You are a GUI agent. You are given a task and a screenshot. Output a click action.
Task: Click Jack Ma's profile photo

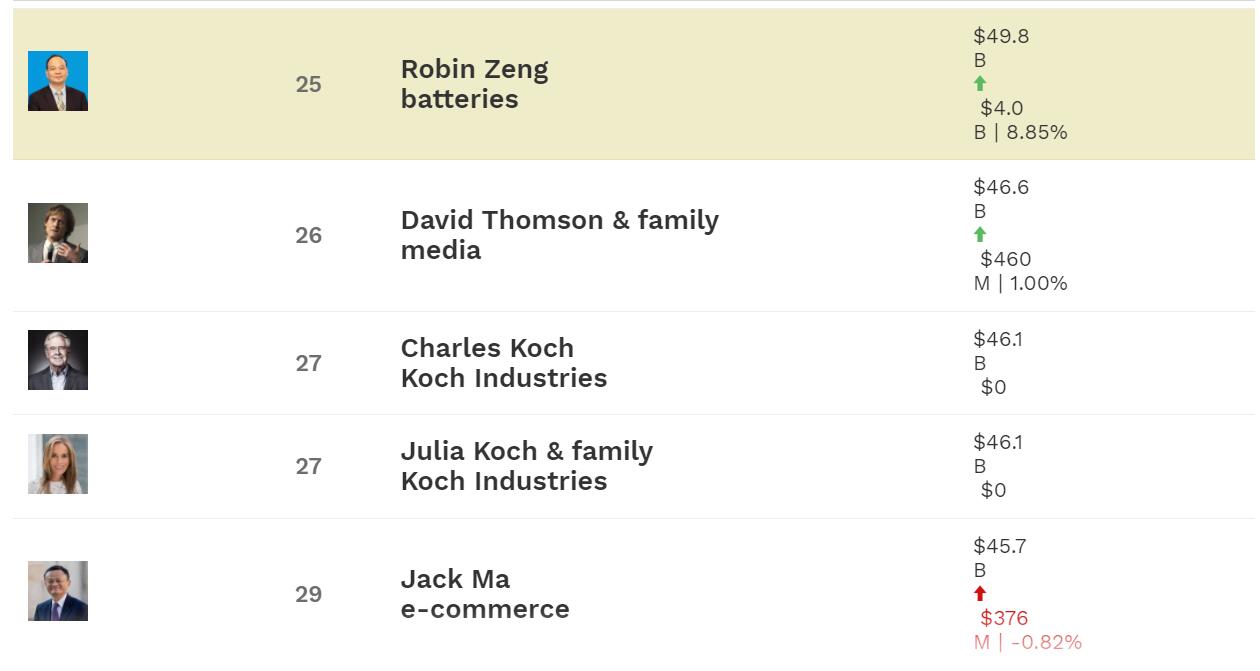coord(58,591)
